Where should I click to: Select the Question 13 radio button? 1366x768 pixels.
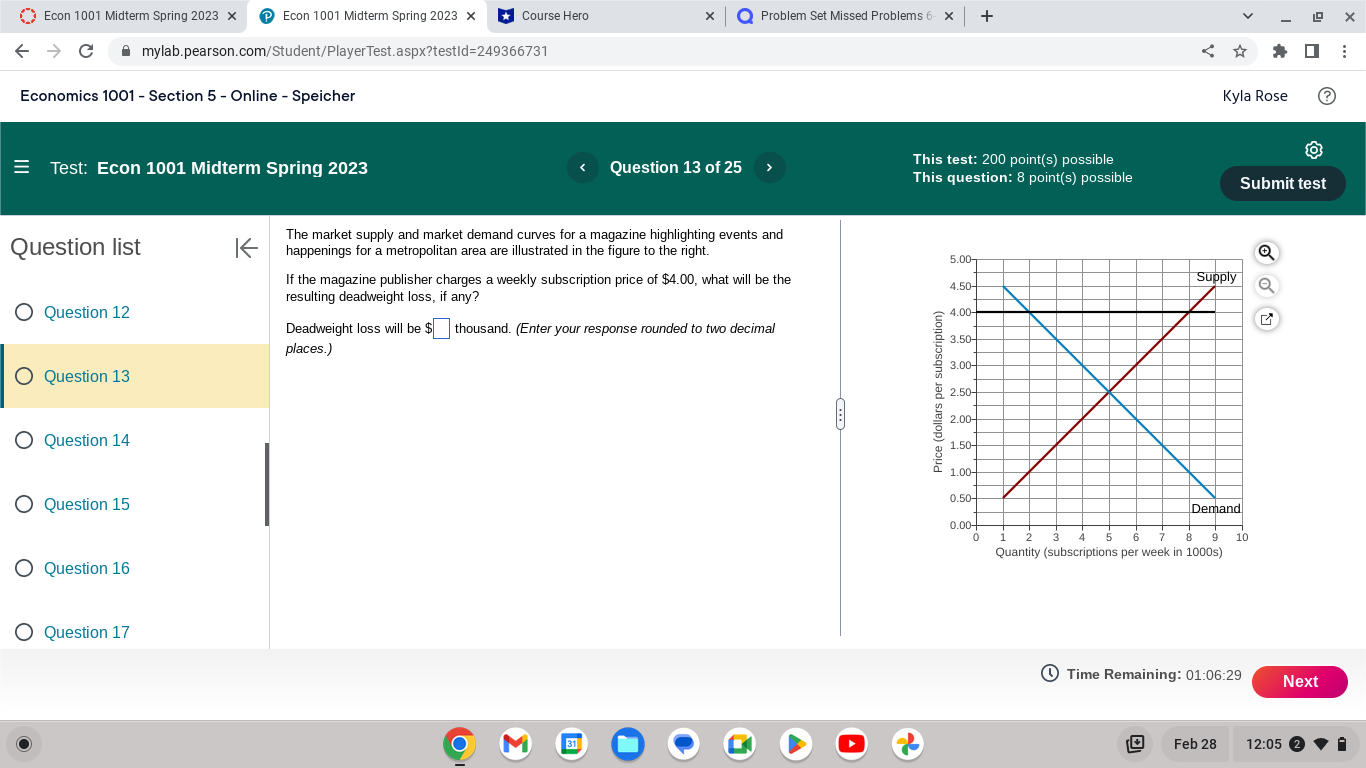pyautogui.click(x=24, y=376)
